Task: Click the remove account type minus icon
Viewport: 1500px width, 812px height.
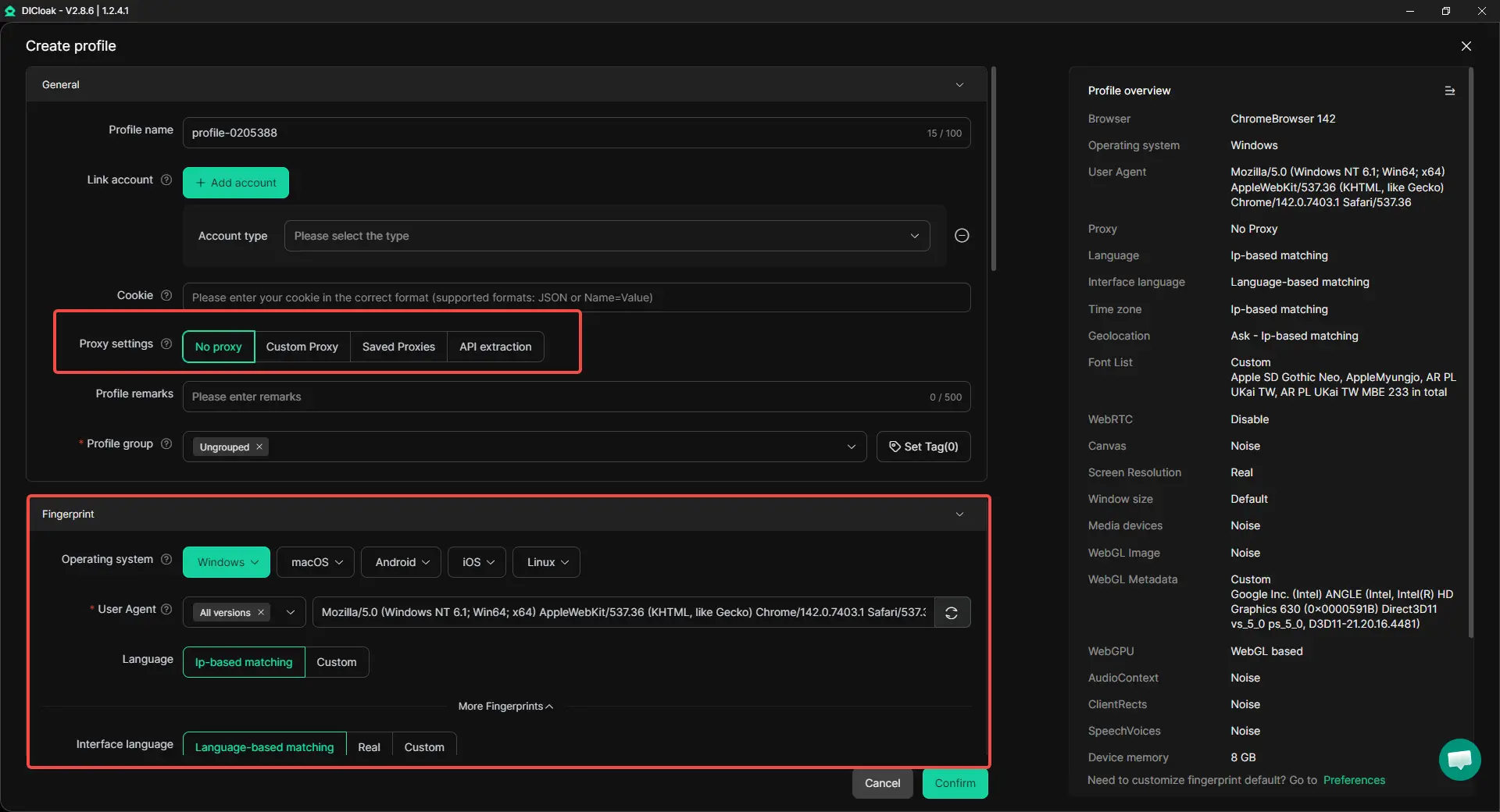Action: 962,236
